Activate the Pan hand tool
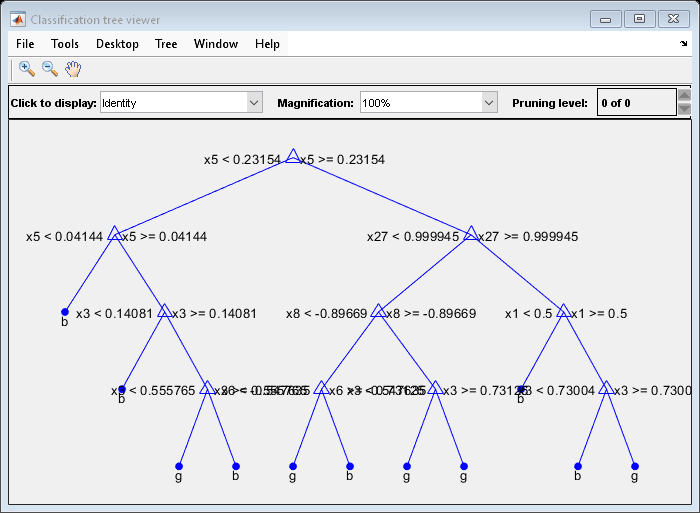 pyautogui.click(x=73, y=69)
